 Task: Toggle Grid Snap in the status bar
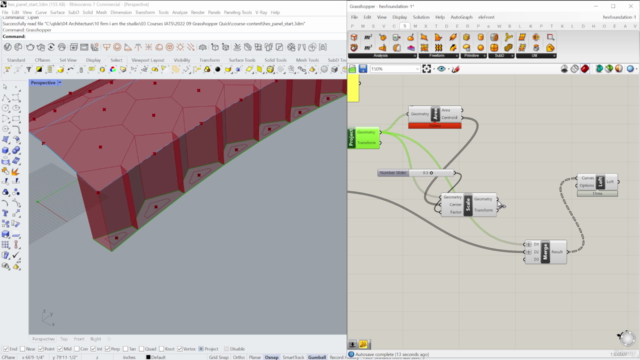(x=219, y=357)
